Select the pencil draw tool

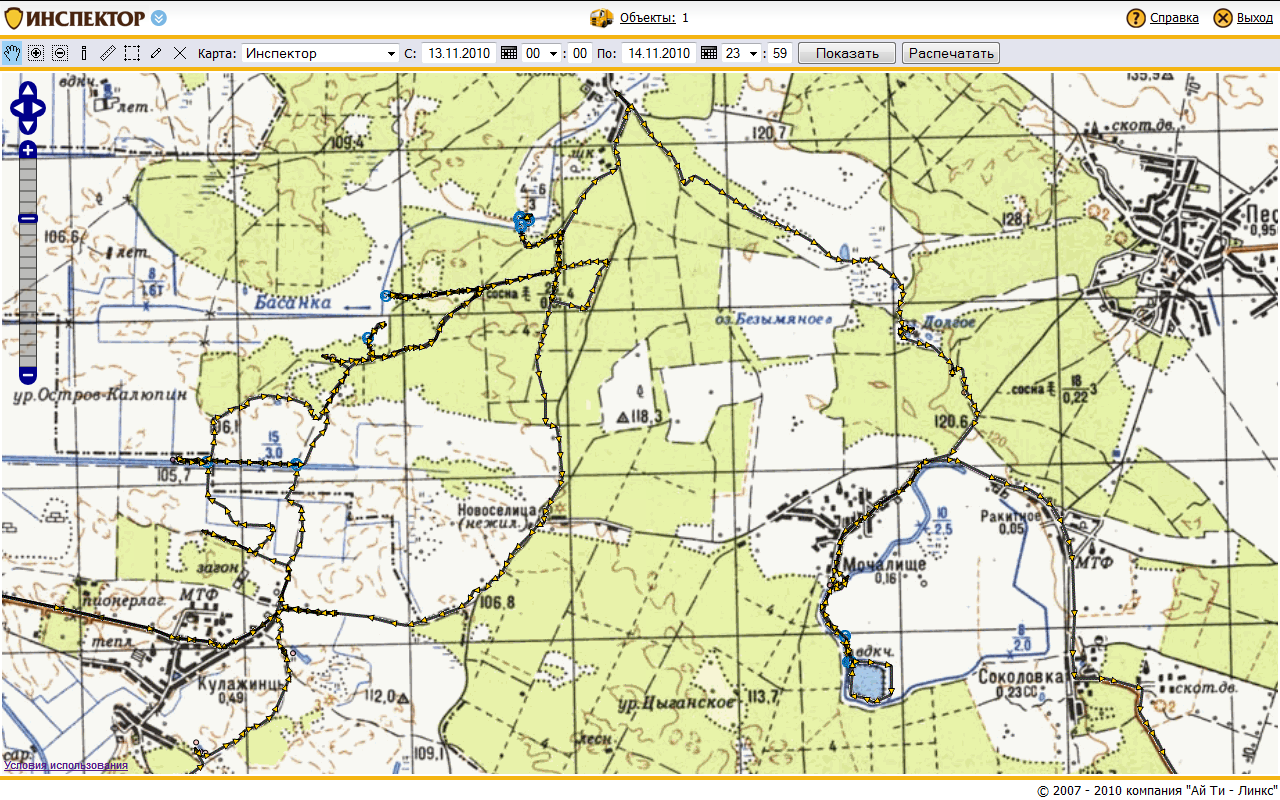(156, 53)
